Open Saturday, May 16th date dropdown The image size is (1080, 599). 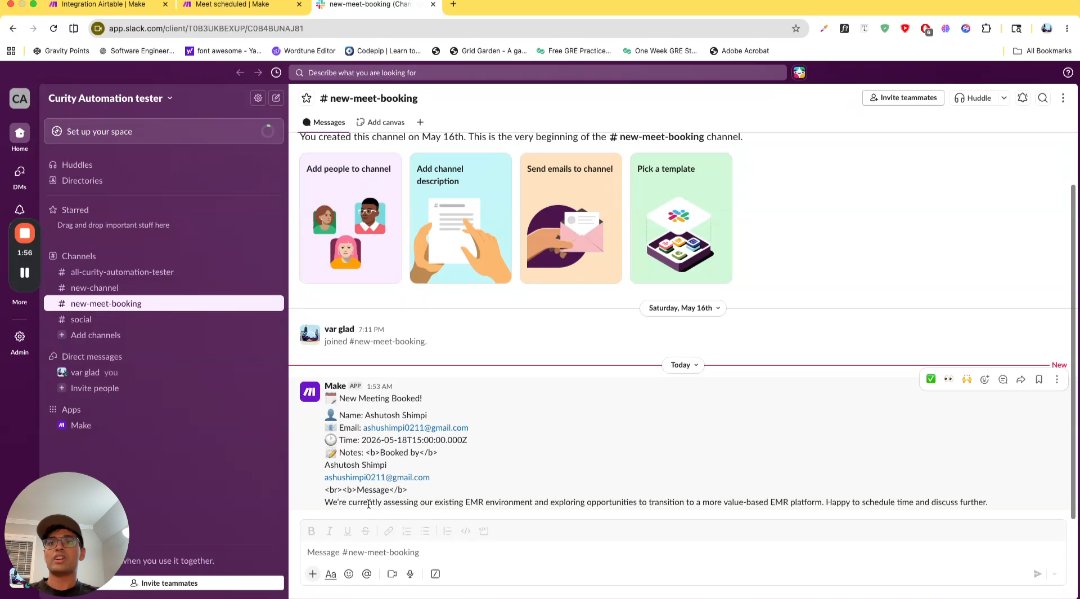click(x=684, y=308)
